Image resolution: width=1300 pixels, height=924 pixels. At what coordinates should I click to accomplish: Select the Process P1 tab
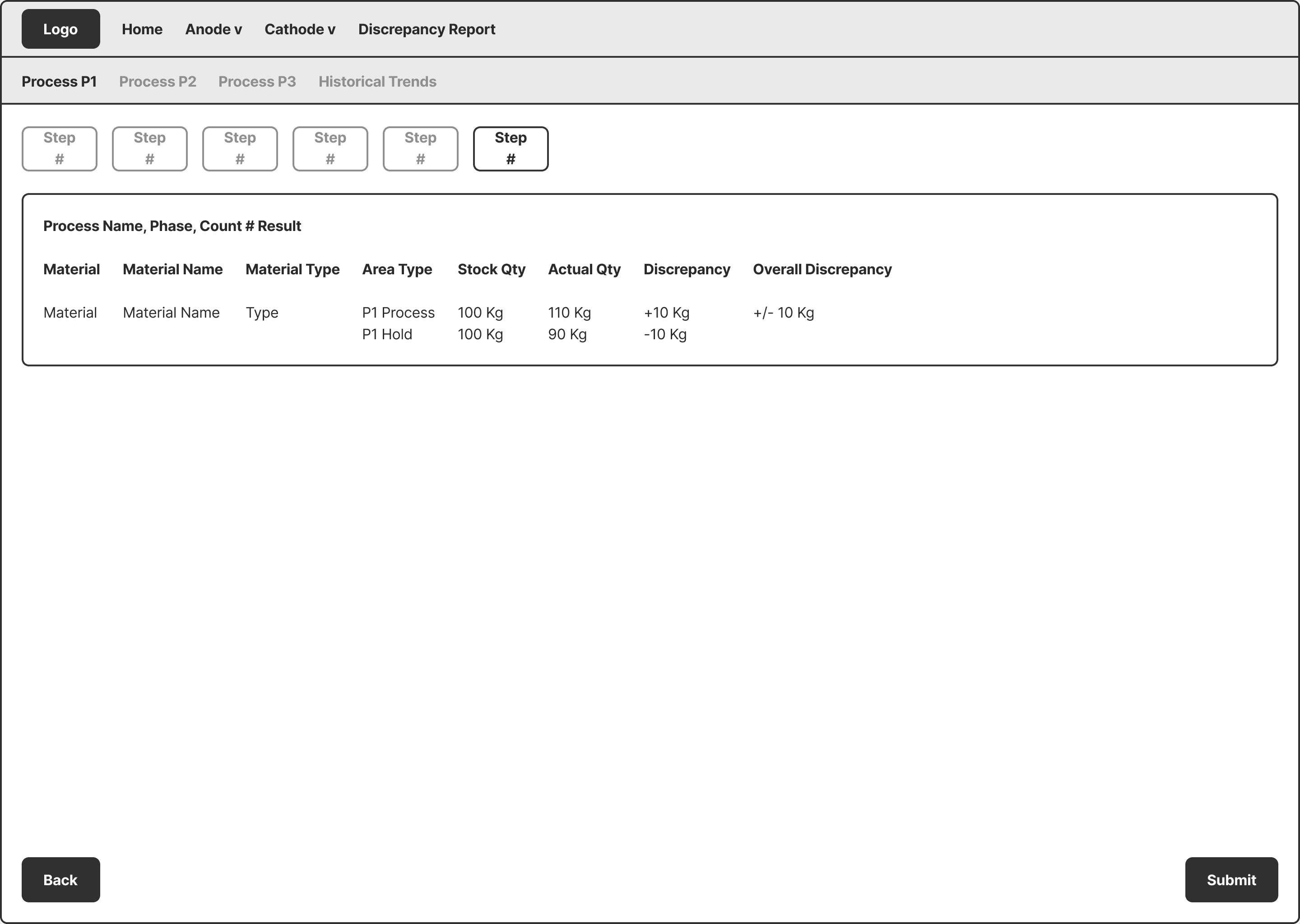(59, 81)
